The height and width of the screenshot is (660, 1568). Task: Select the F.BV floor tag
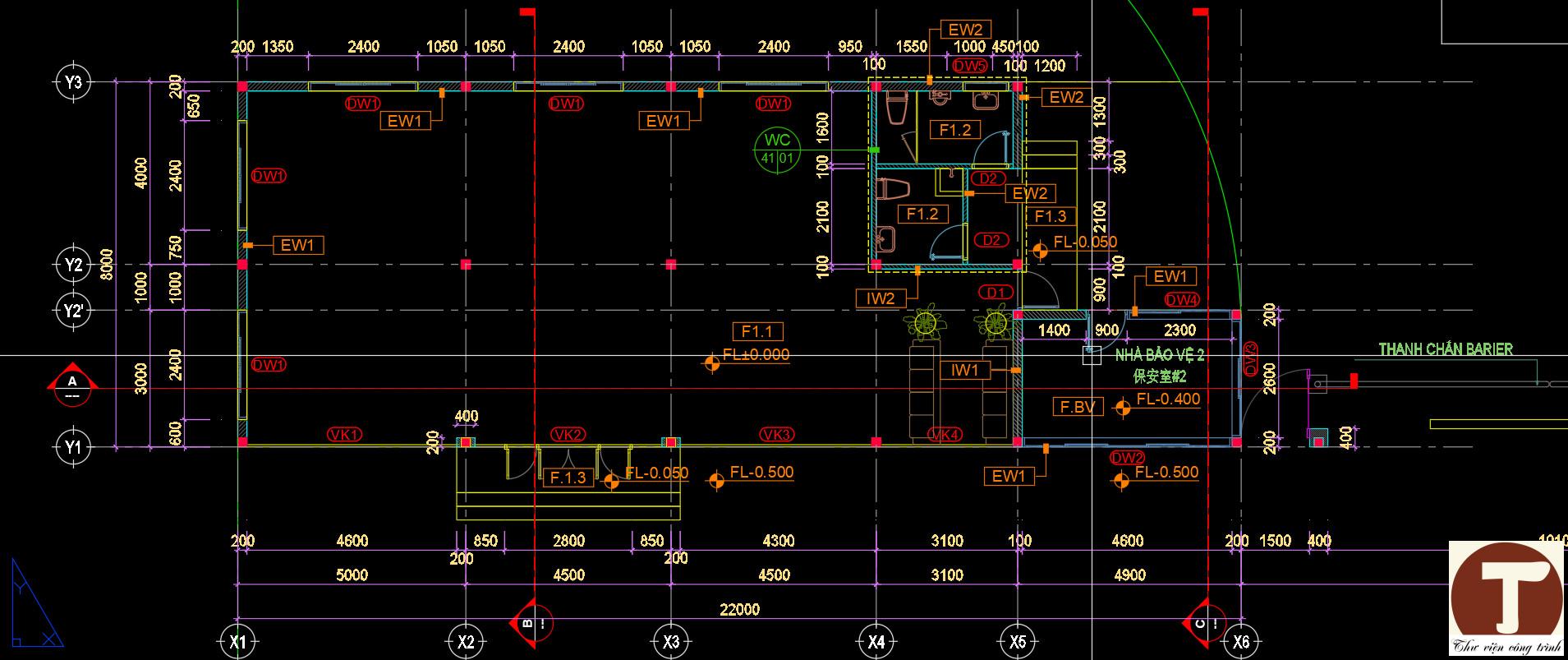(1078, 407)
